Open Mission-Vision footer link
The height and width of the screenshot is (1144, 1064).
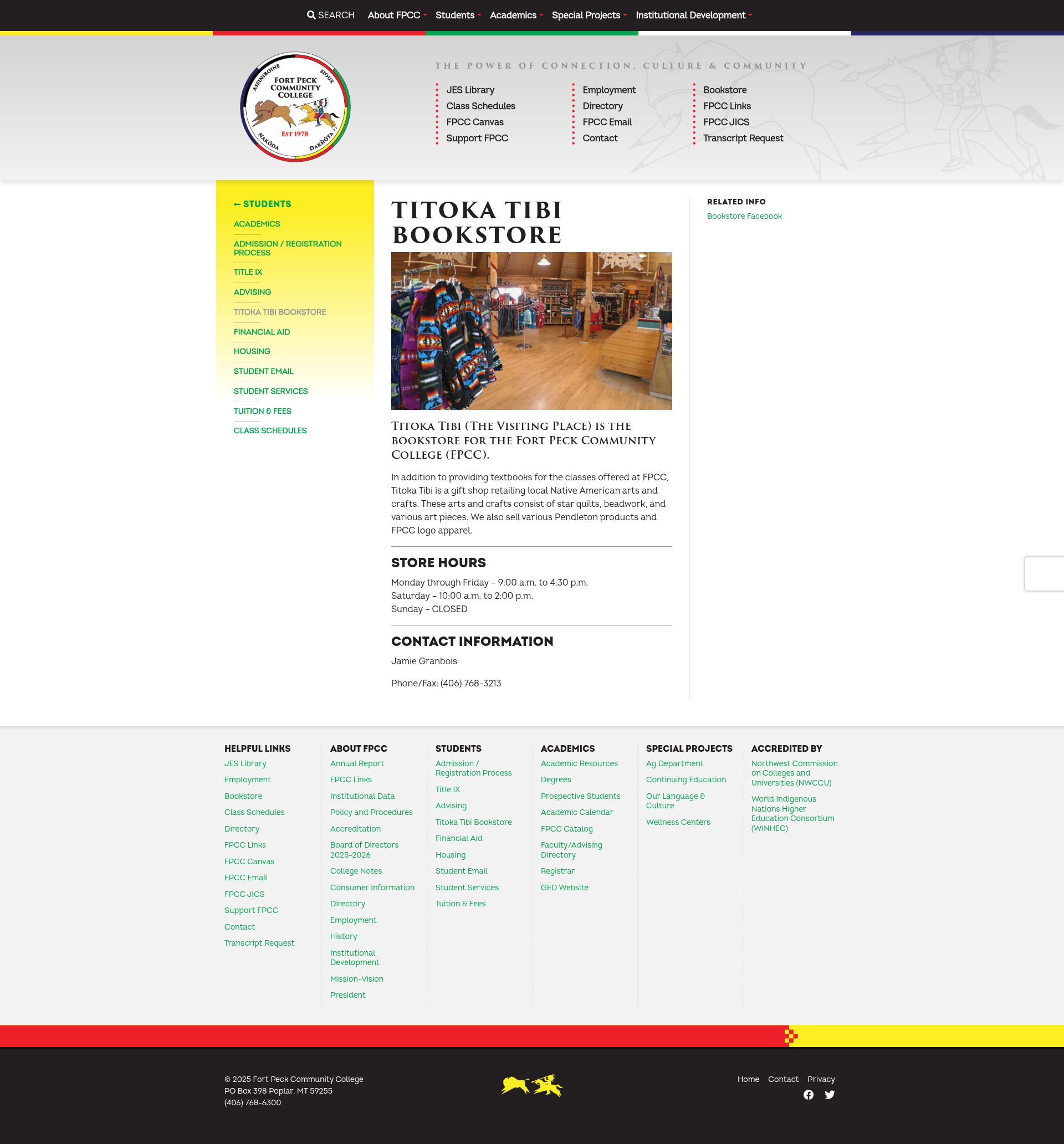(356, 979)
